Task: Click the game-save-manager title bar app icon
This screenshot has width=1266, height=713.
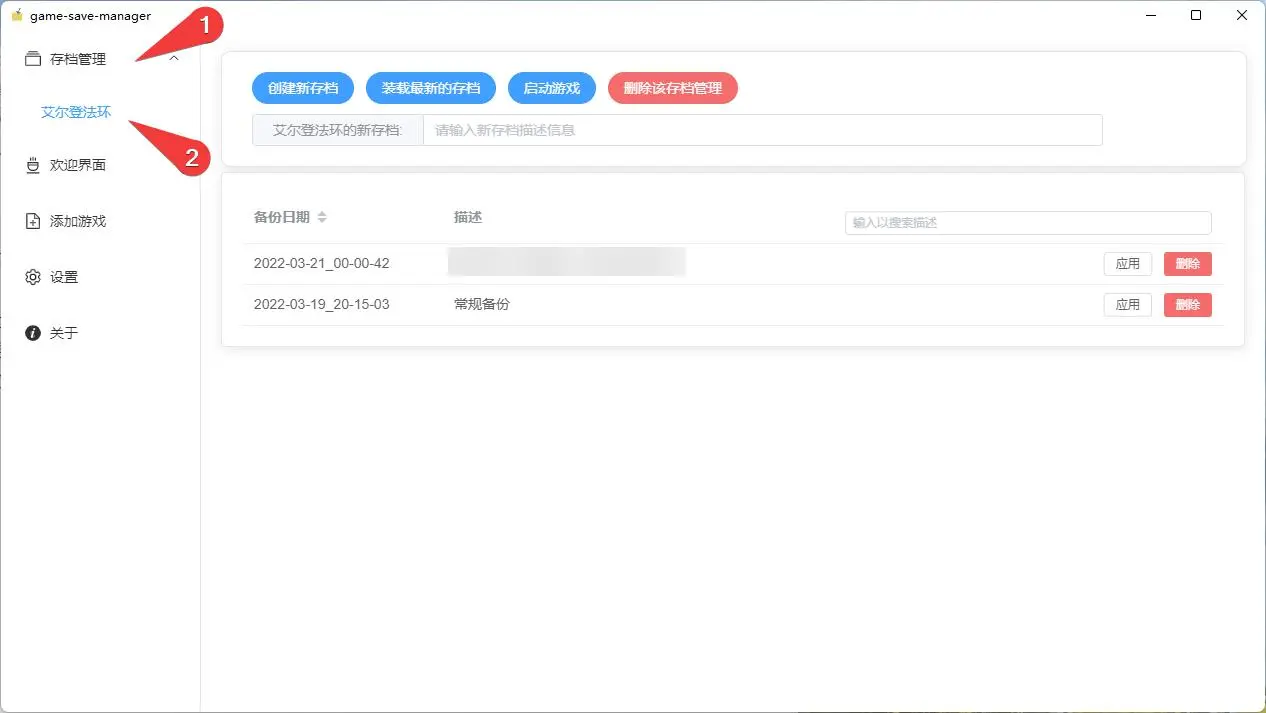Action: (16, 15)
